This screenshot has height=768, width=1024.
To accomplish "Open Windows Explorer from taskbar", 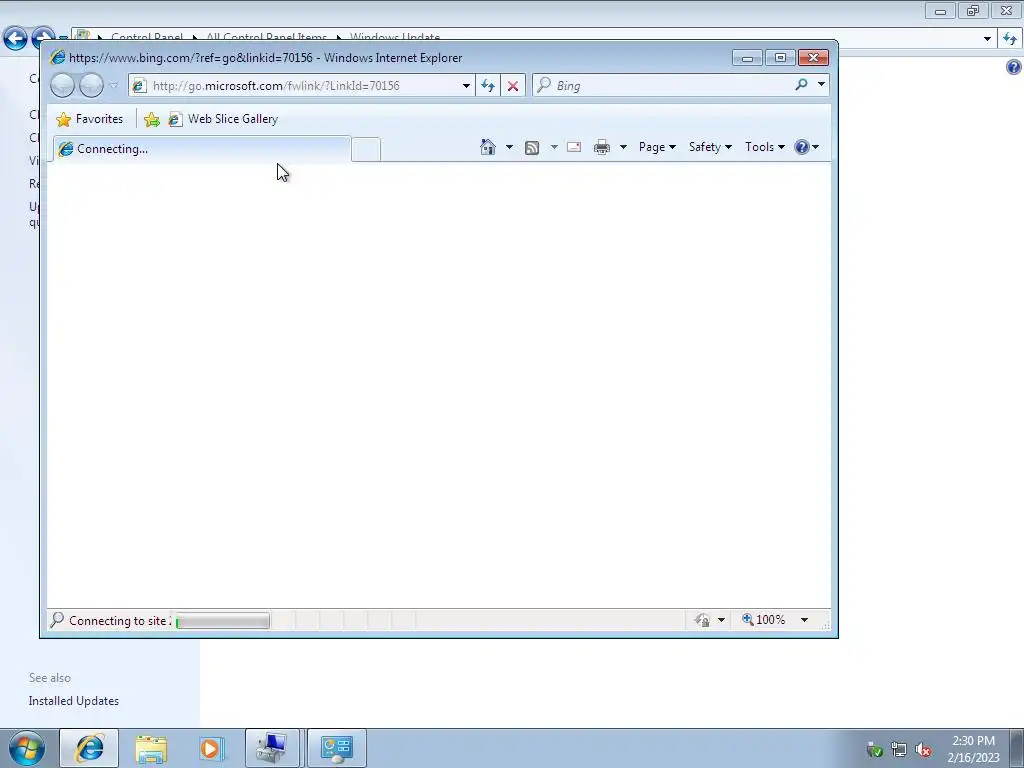I will click(151, 748).
